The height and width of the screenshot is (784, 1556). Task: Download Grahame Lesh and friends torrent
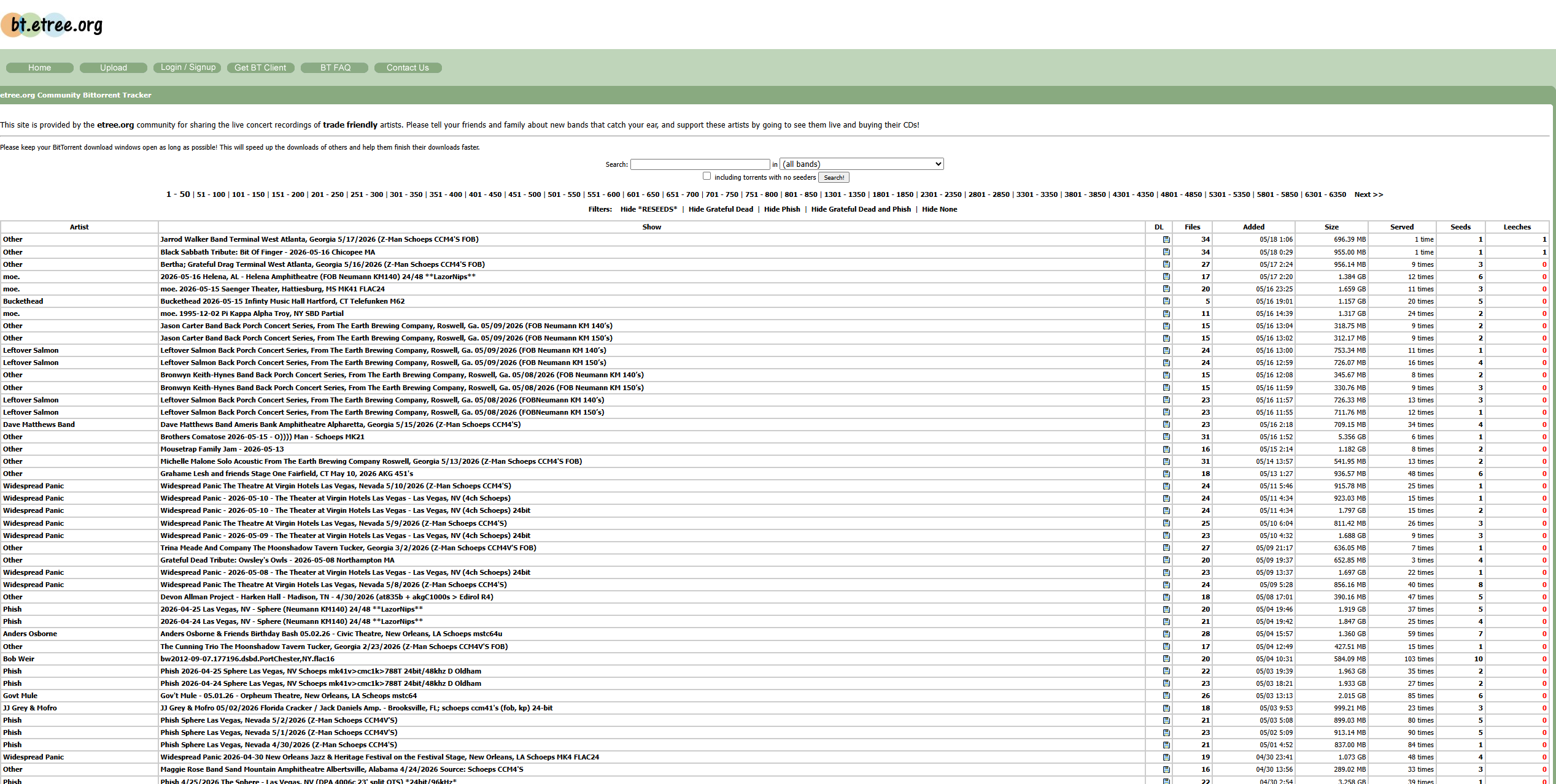(1166, 474)
